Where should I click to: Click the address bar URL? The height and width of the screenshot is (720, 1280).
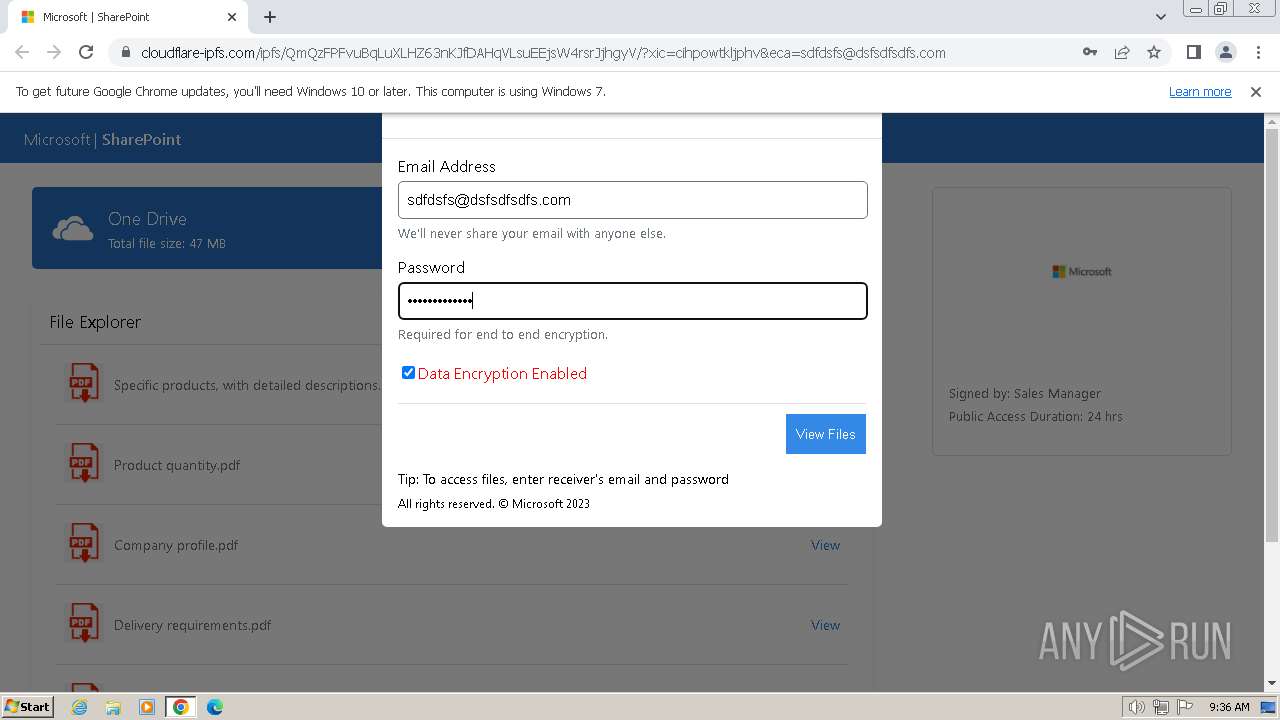tap(543, 53)
